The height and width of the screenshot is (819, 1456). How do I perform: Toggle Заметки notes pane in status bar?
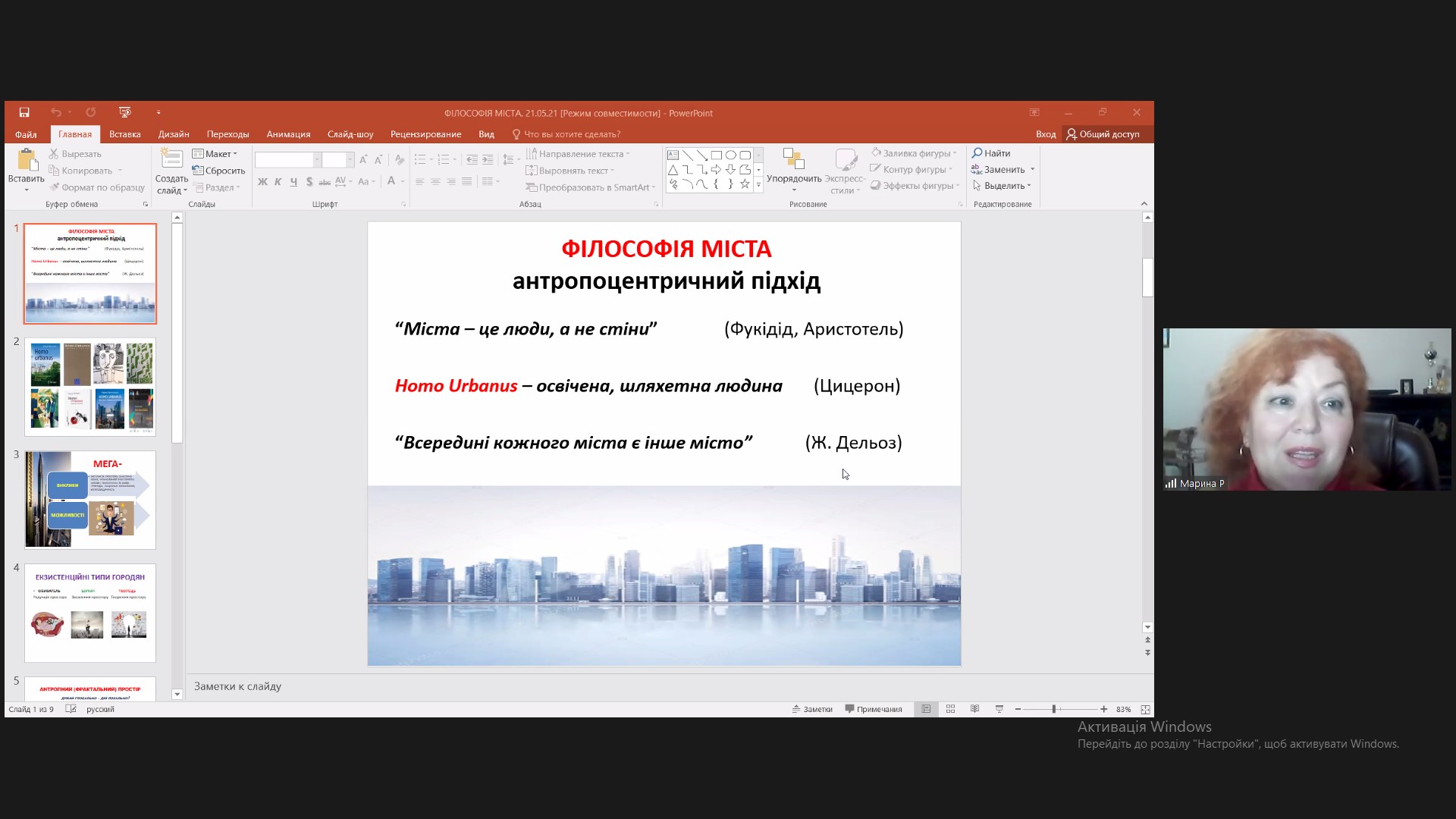(x=812, y=709)
